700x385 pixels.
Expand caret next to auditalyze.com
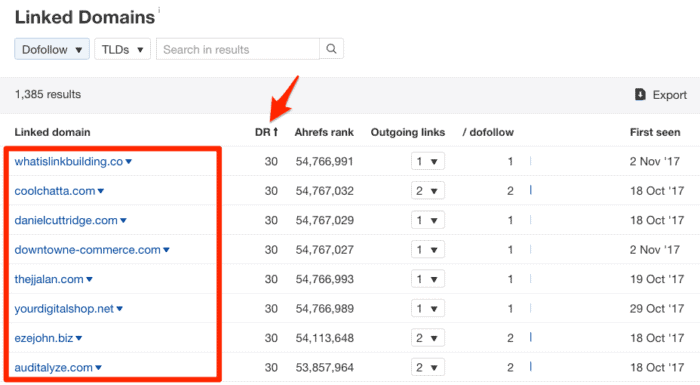click(98, 368)
